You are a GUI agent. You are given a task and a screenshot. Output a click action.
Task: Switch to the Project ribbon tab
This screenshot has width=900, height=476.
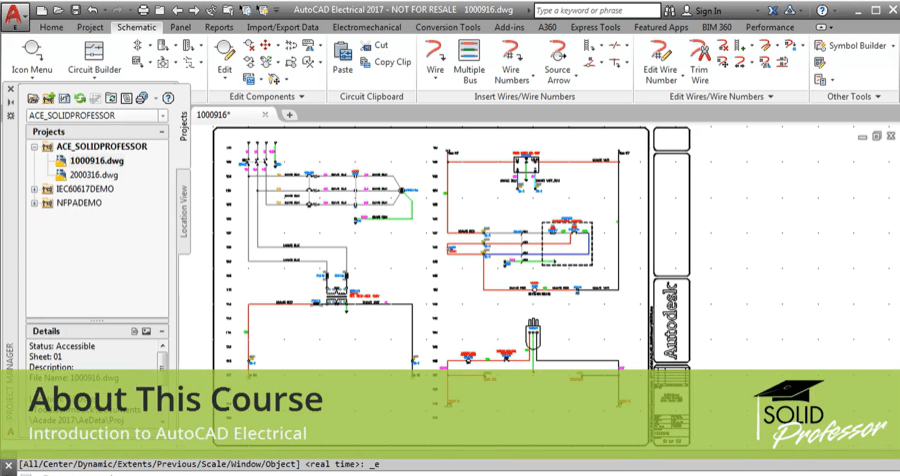coord(90,27)
